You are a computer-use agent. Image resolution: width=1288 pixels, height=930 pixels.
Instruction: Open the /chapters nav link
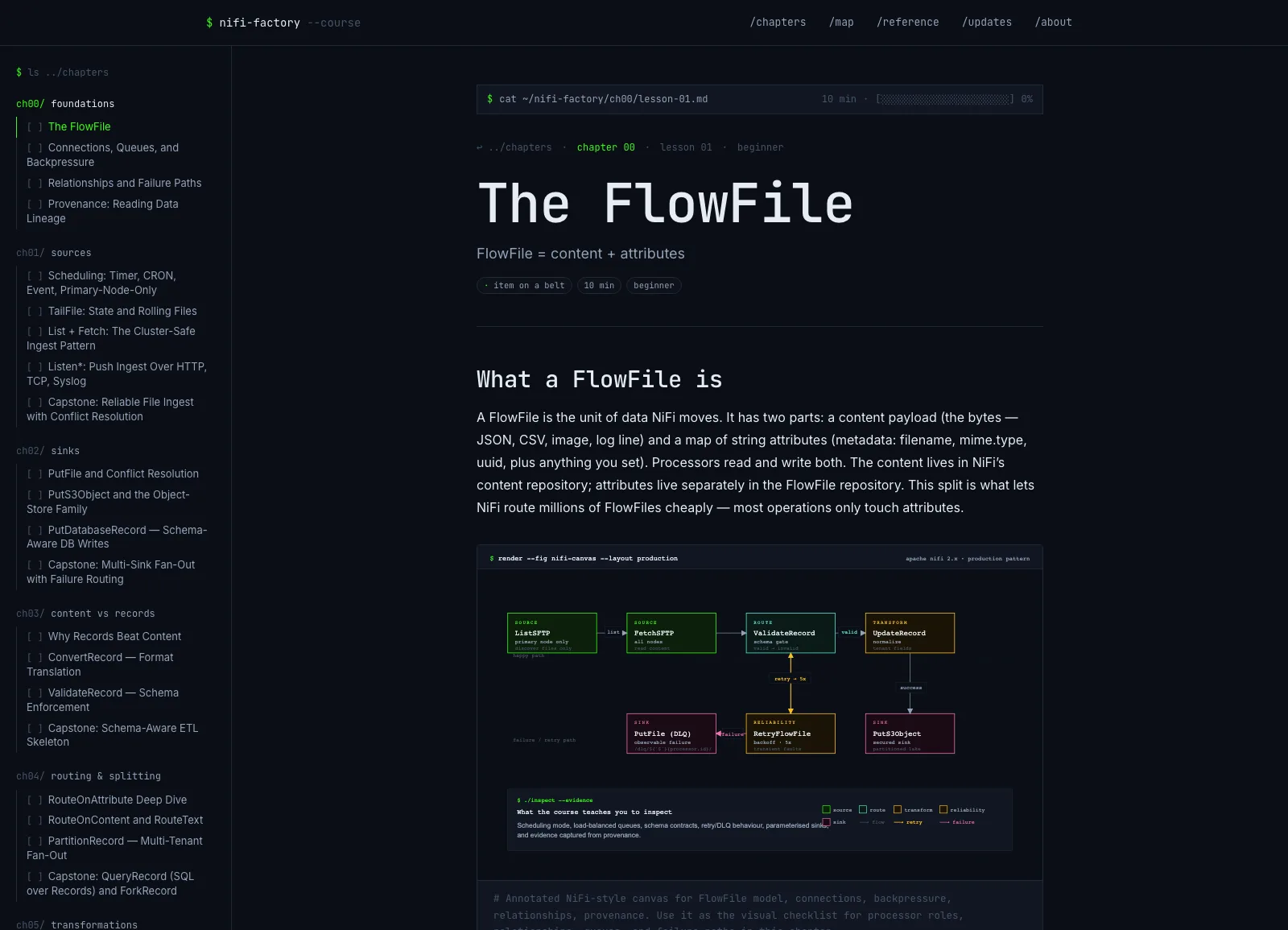tap(778, 23)
